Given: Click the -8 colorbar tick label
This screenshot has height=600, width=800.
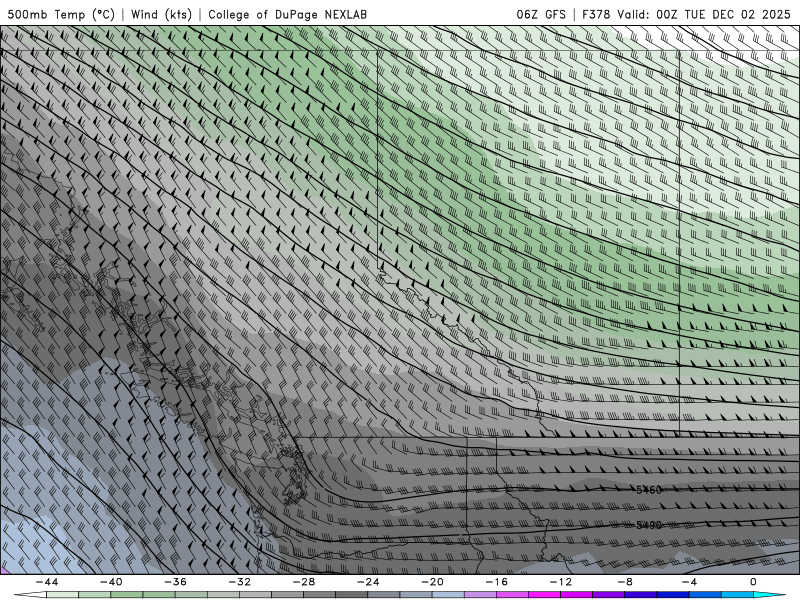Looking at the screenshot, I should pyautogui.click(x=626, y=582).
